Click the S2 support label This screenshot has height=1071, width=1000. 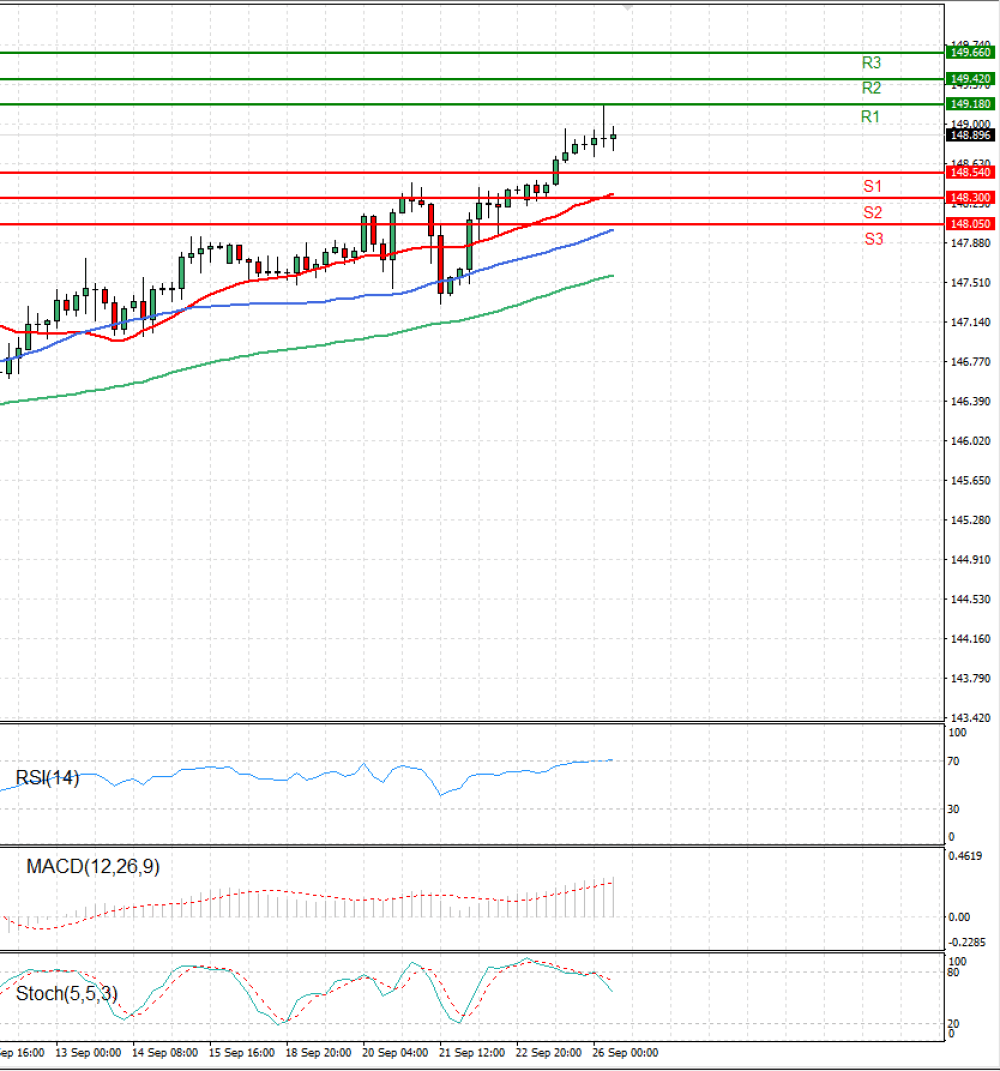coord(872,212)
